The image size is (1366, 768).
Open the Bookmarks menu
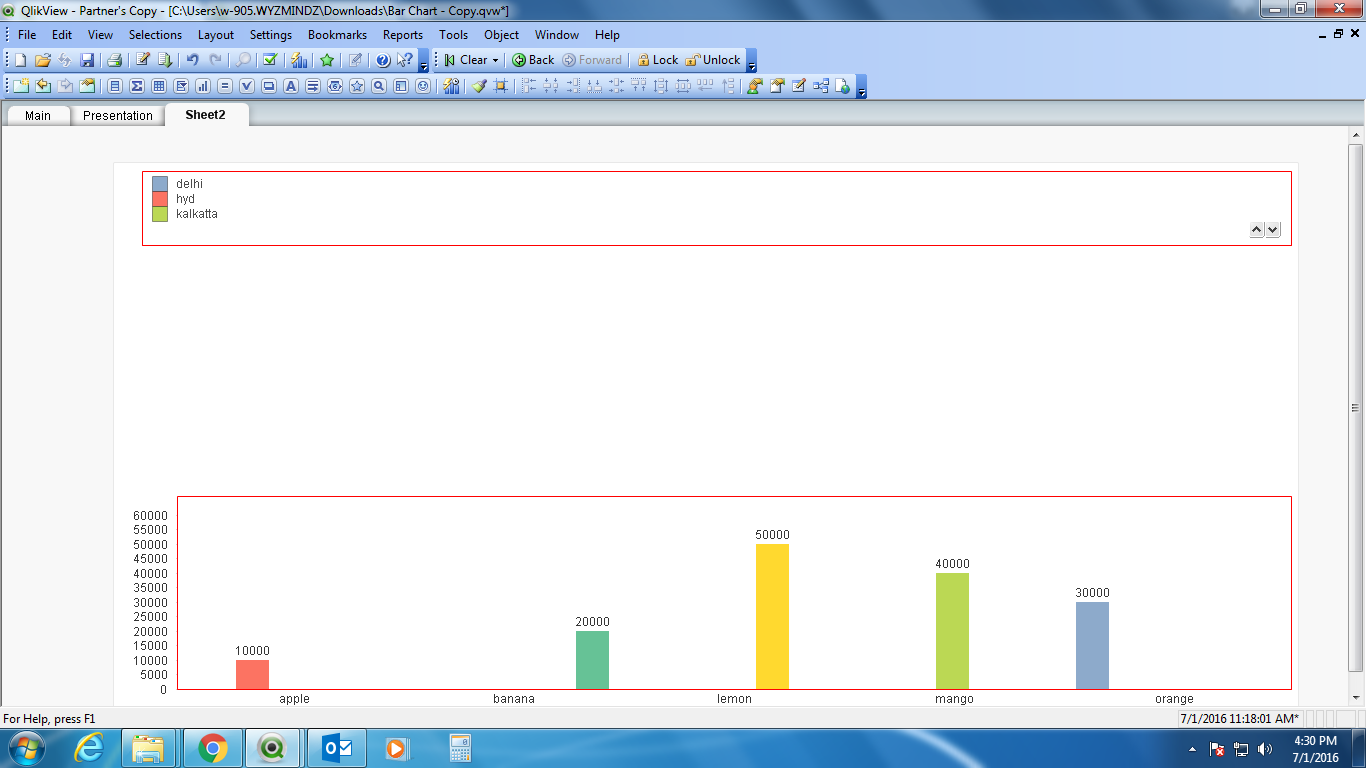337,35
